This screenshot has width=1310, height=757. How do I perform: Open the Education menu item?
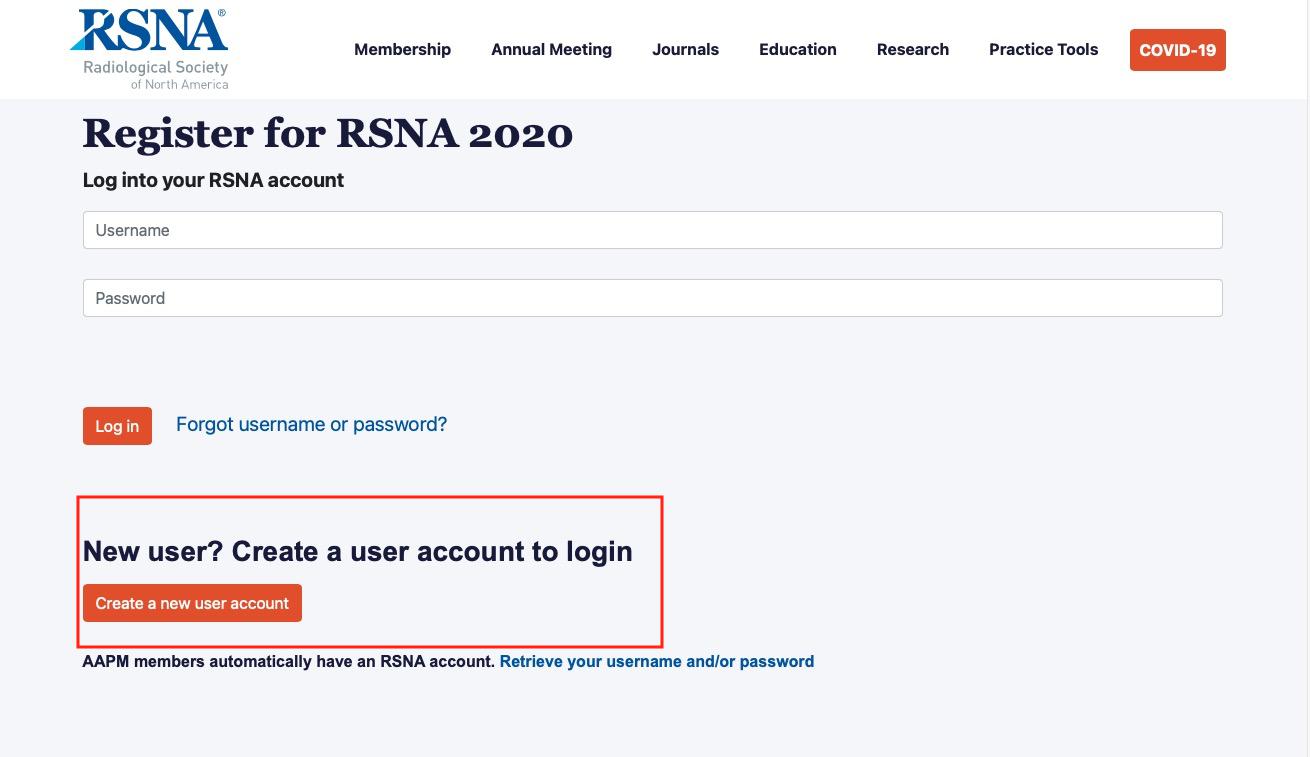(797, 49)
